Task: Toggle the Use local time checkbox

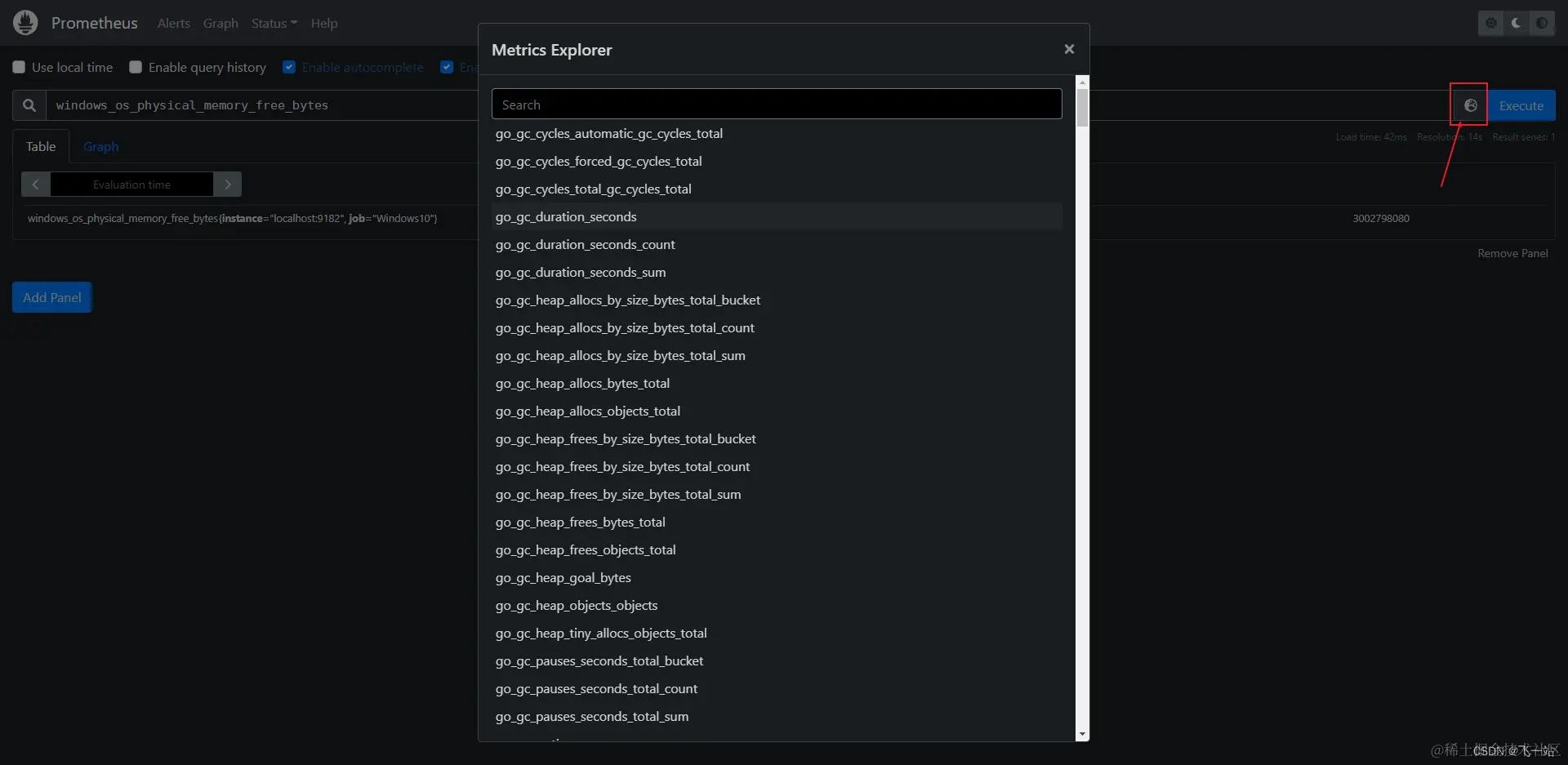Action: (x=19, y=67)
